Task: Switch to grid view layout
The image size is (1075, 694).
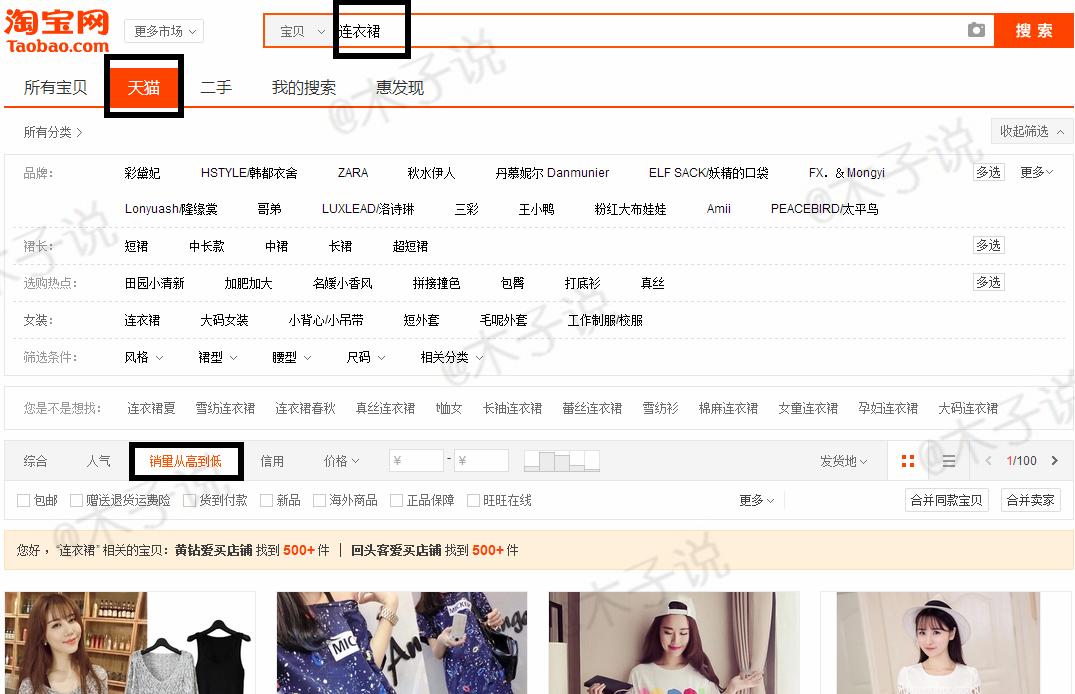Action: [907, 460]
